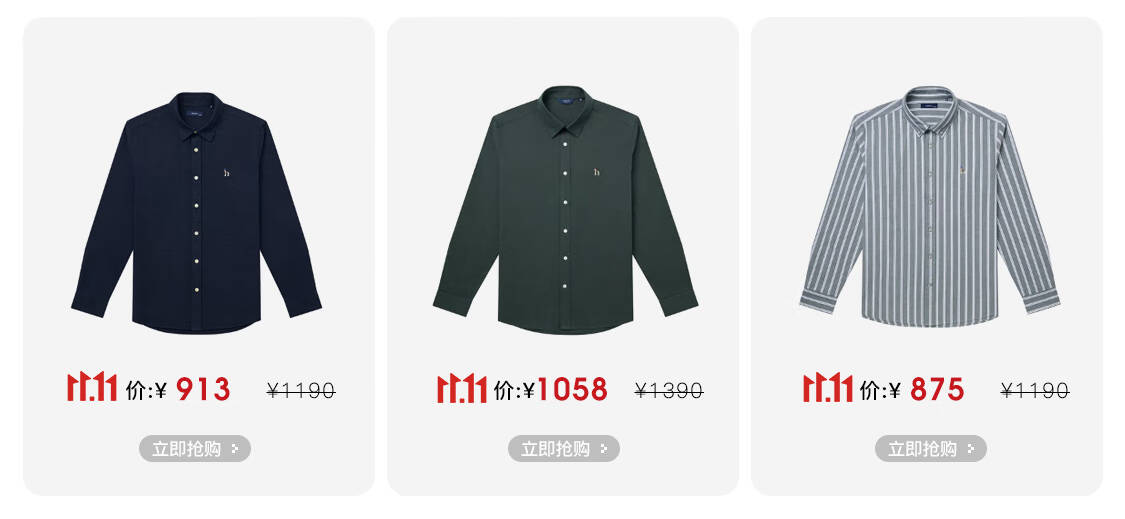
Task: Click the arrow icon in navy shirt's buy button
Action: [235, 449]
